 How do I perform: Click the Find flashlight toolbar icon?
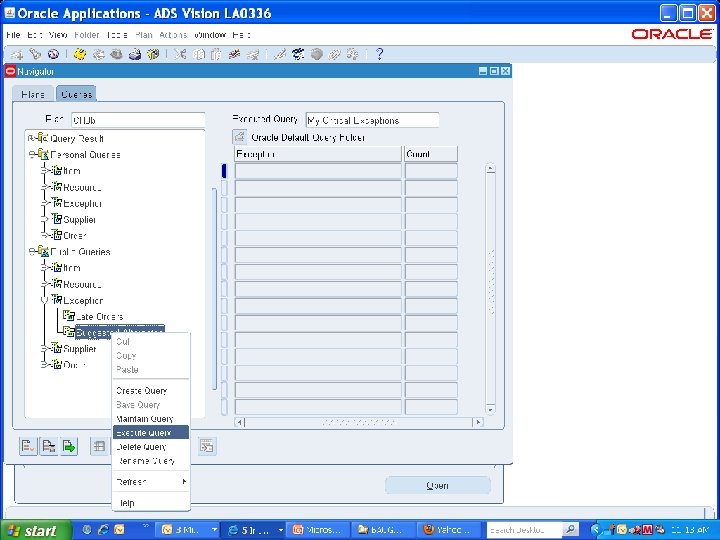35,54
